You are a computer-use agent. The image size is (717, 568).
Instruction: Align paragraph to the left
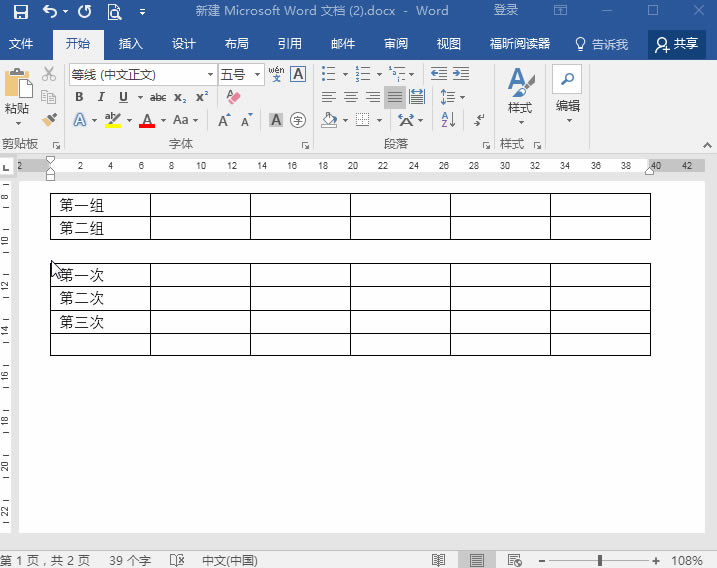[328, 97]
